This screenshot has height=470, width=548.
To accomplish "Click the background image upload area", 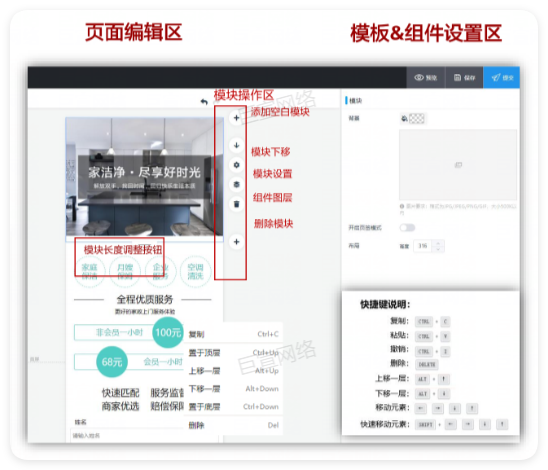I will click(458, 165).
